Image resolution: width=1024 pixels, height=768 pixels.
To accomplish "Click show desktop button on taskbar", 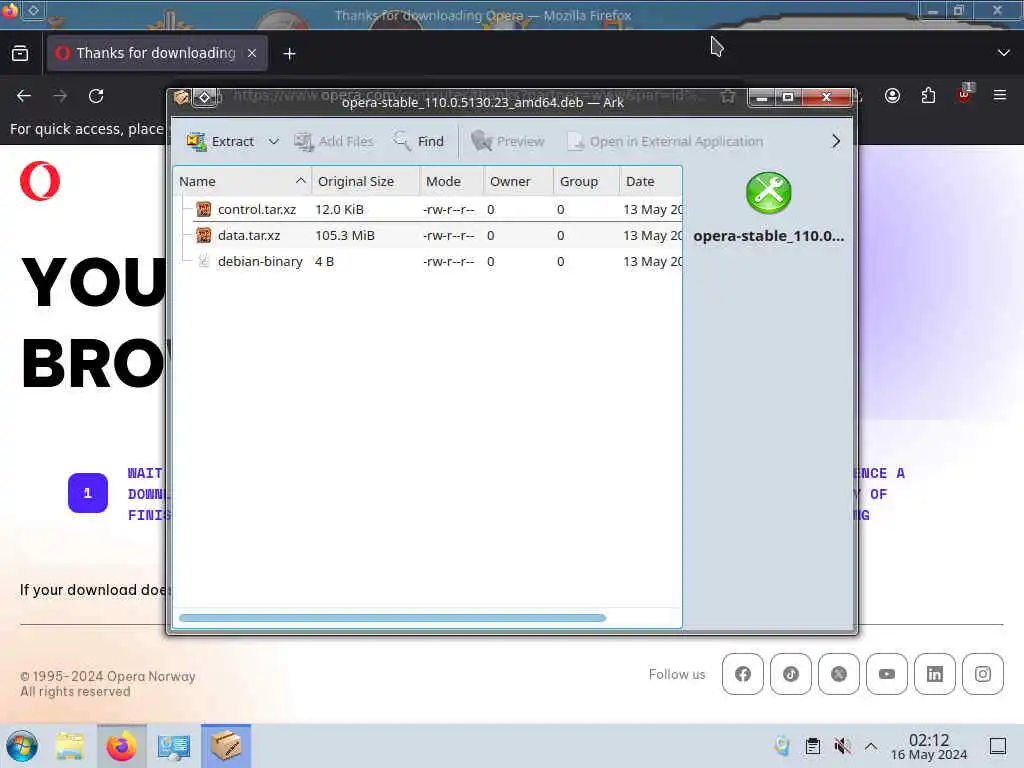I will pos(998,746).
